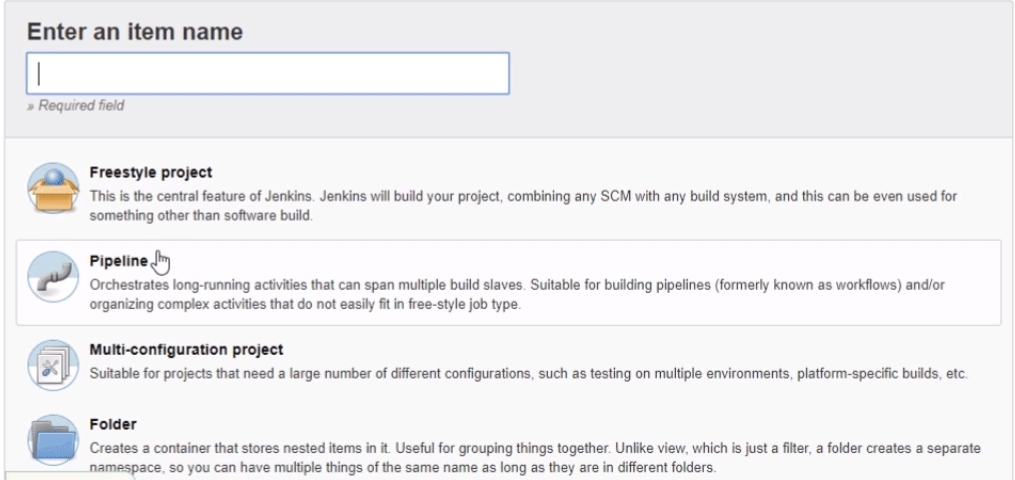Click the Multi-configuration description about different configurations
This screenshot has height=480, width=1015.
tap(528, 374)
